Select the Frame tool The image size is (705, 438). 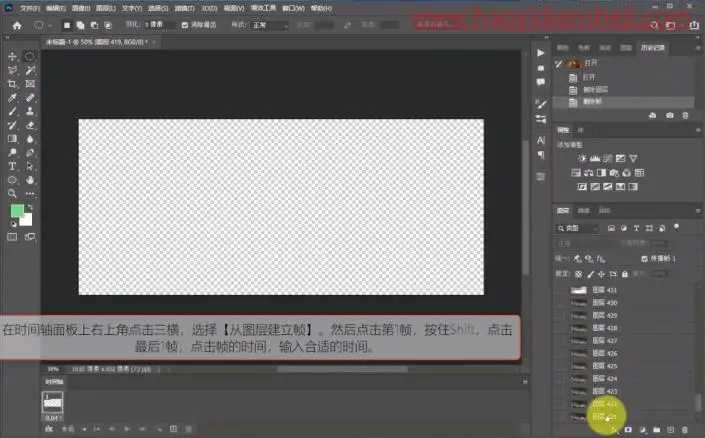click(x=30, y=84)
